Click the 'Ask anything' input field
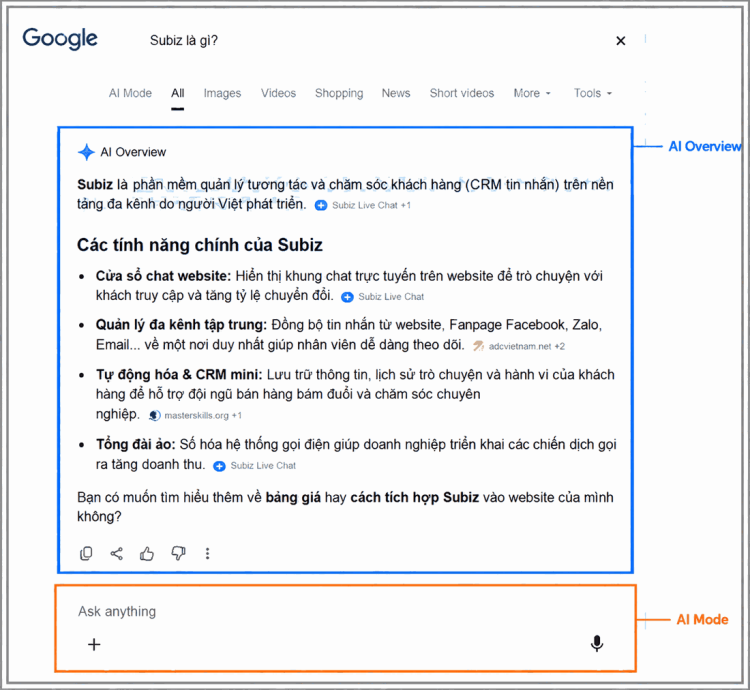Image resolution: width=750 pixels, height=690 pixels. (345, 611)
